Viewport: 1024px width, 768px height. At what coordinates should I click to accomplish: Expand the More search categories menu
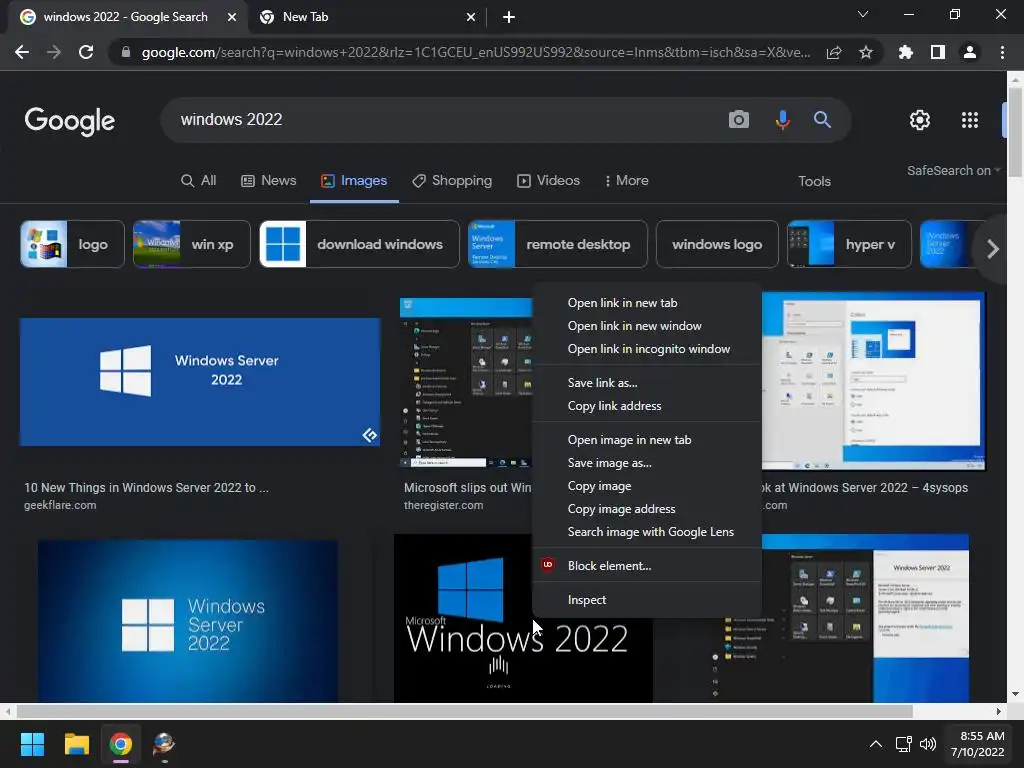[x=626, y=180]
